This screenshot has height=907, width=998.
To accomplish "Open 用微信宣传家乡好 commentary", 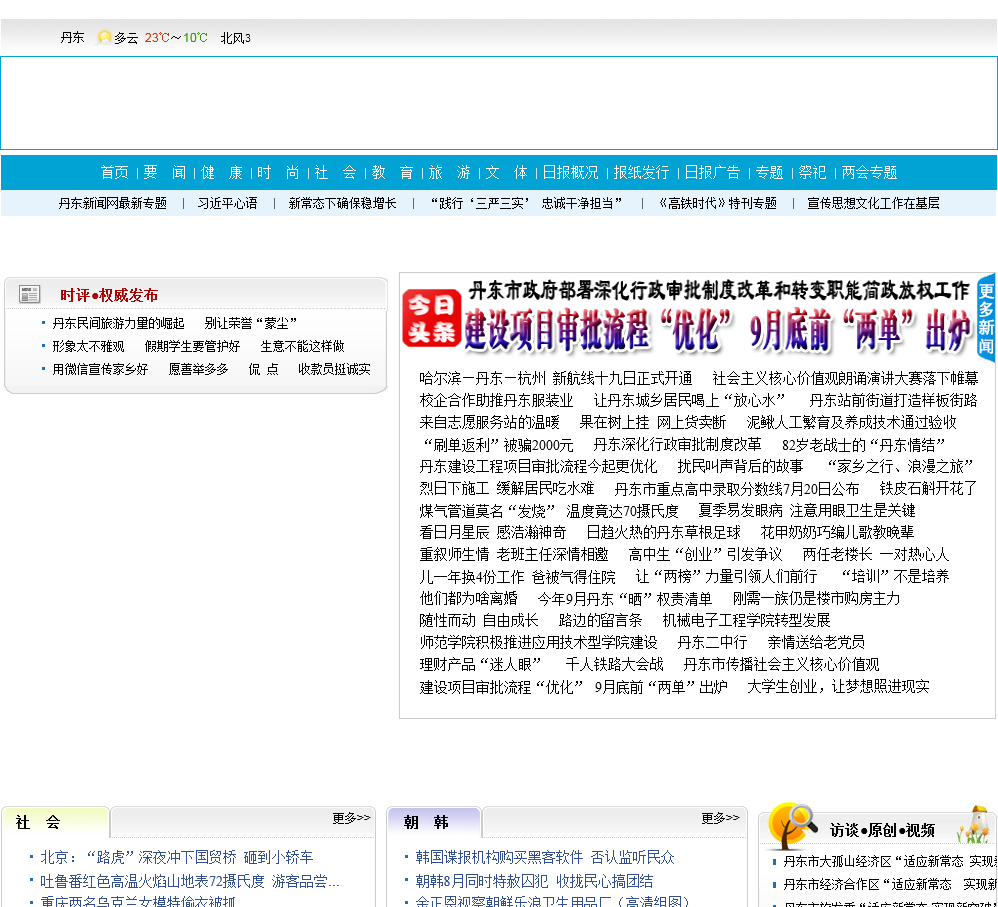I will click(x=100, y=369).
